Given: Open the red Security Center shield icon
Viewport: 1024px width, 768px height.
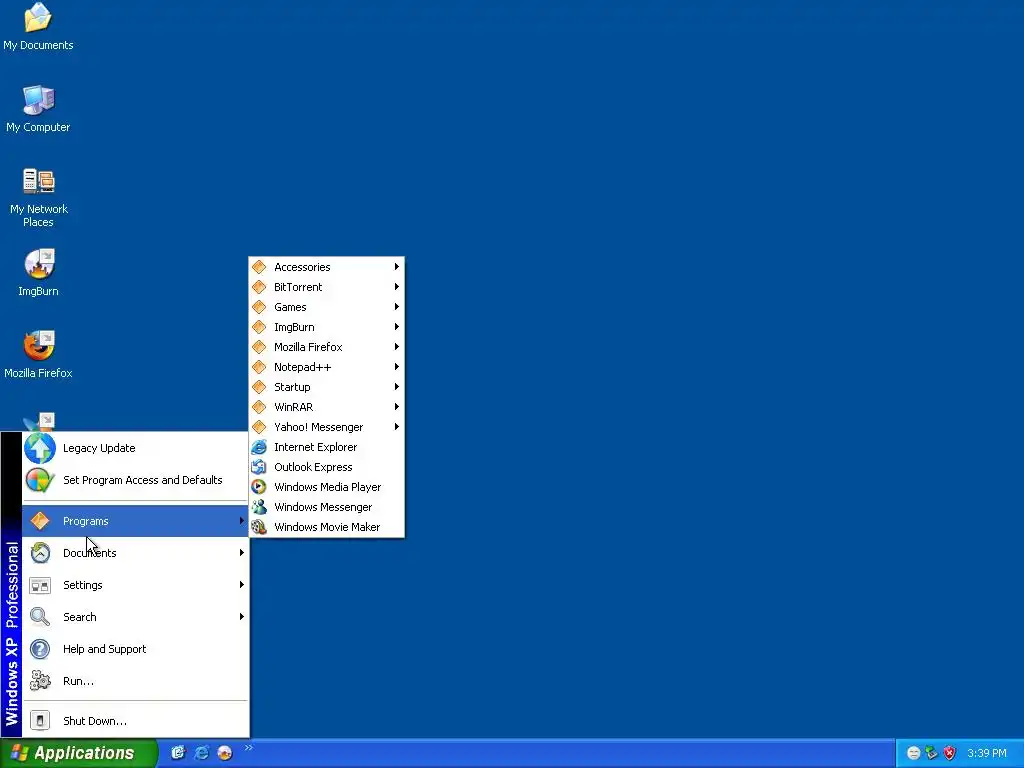Looking at the screenshot, I should click(x=950, y=754).
